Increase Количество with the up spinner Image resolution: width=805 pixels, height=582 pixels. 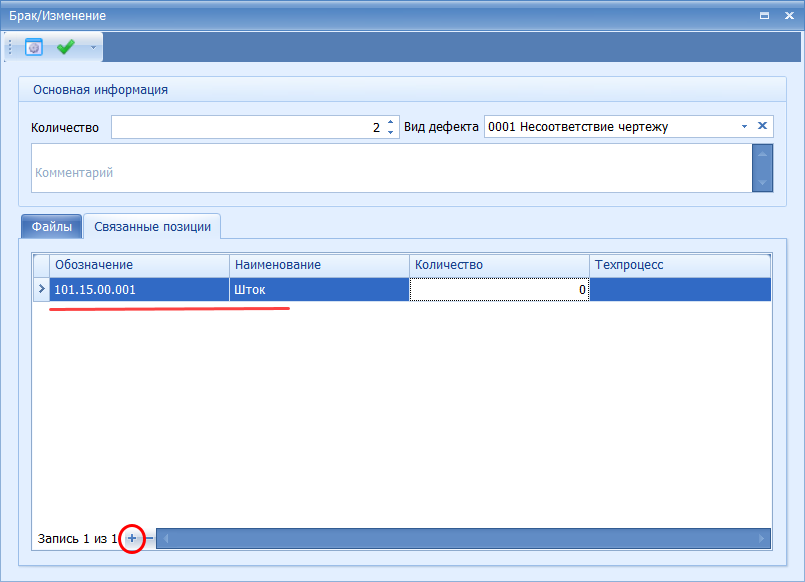pyautogui.click(x=390, y=122)
